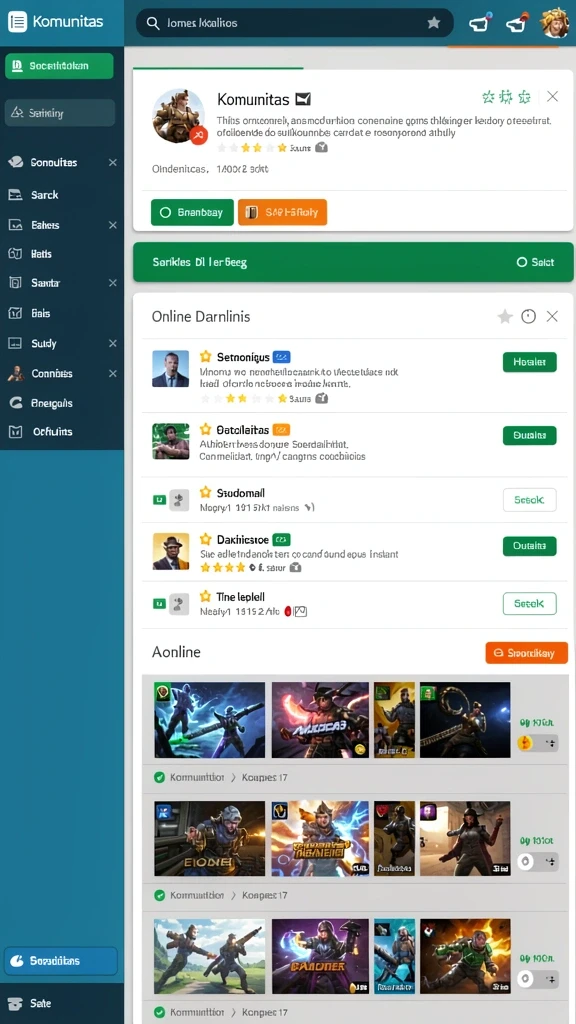
Task: Open the EIONE game thumbnail in second row
Action: [x=210, y=839]
